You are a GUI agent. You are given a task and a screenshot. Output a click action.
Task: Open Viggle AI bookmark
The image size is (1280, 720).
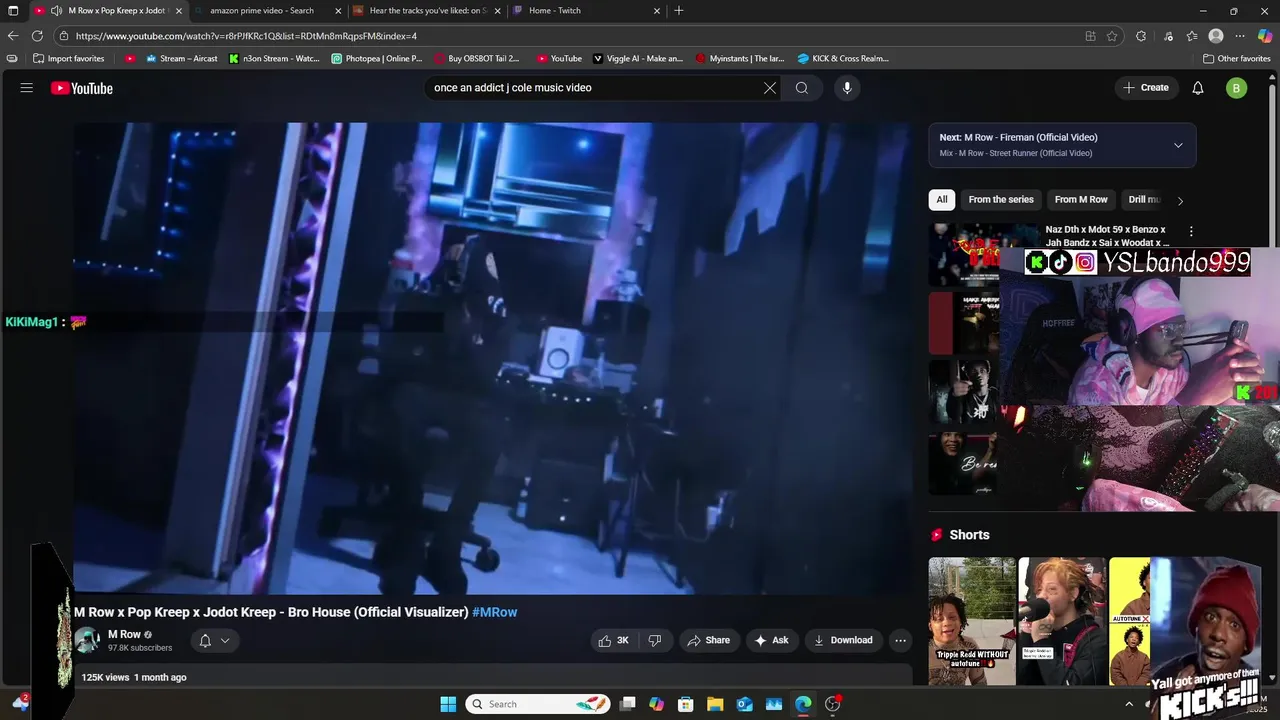pos(638,58)
